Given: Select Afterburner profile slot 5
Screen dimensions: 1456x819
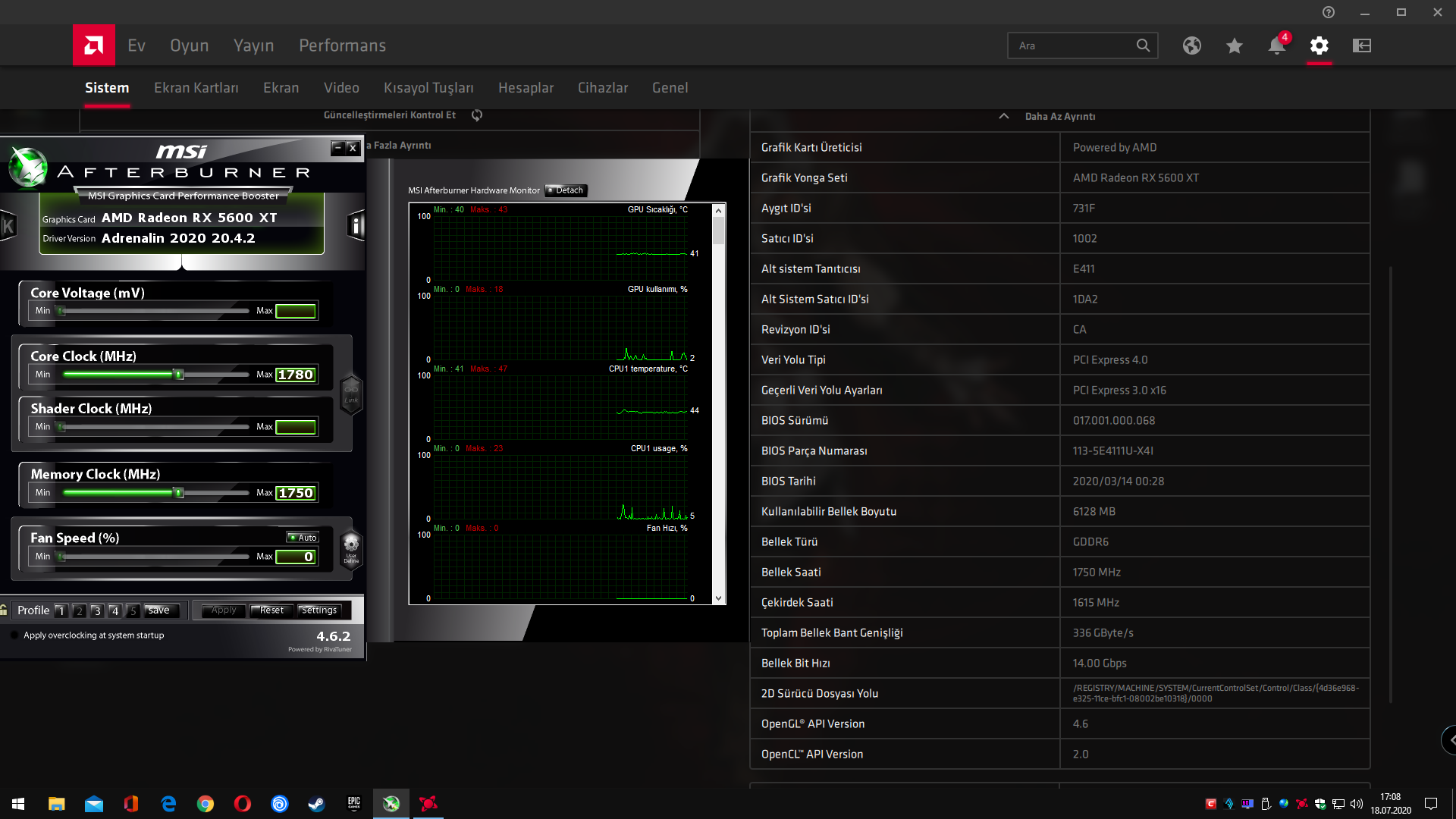Looking at the screenshot, I should pyautogui.click(x=133, y=610).
